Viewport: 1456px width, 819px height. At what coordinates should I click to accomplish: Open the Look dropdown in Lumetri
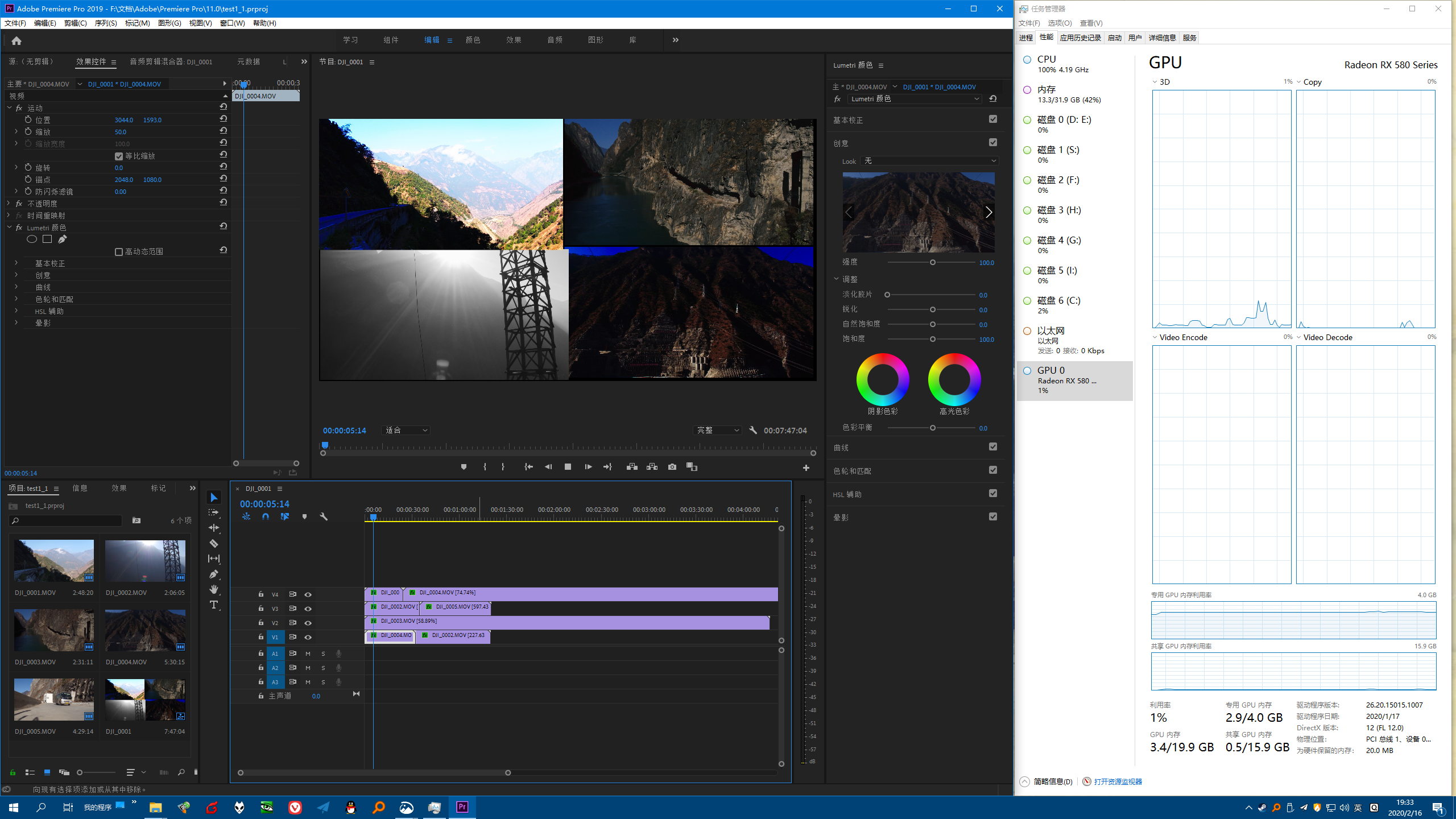click(929, 161)
